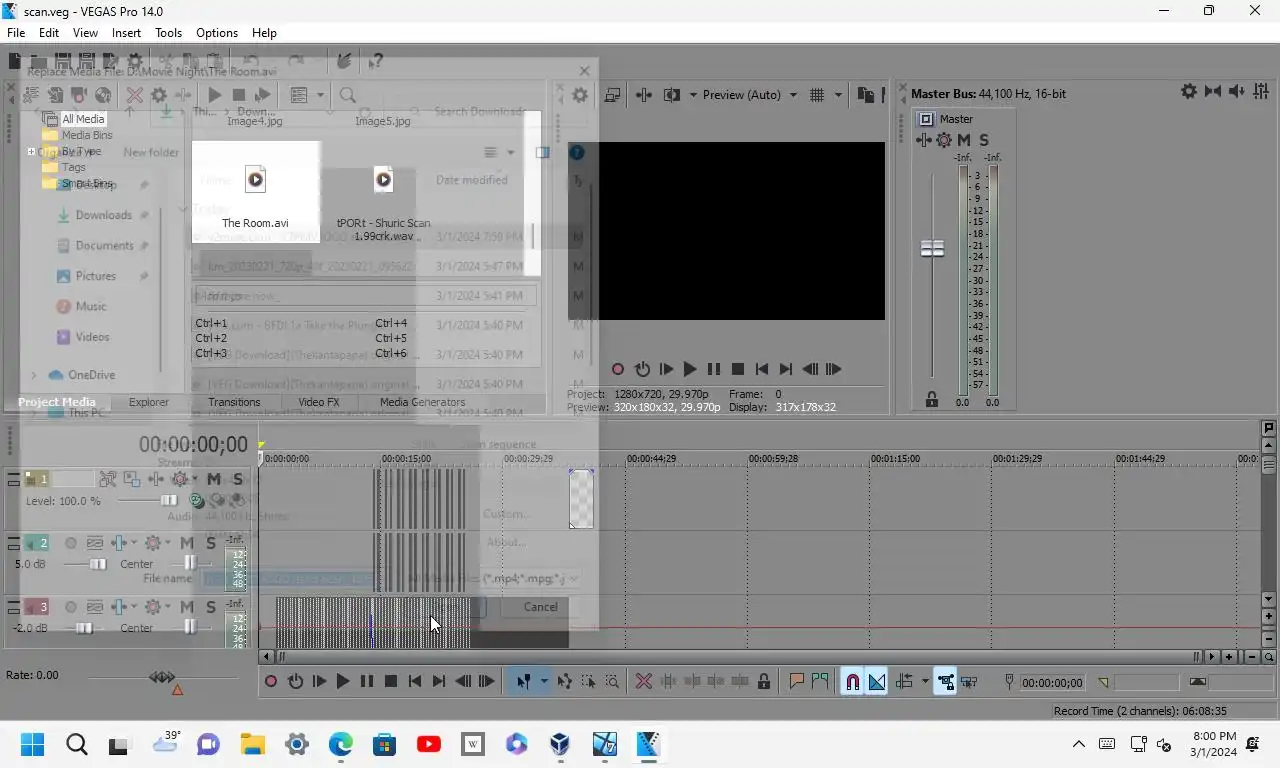The width and height of the screenshot is (1280, 768).
Task: Switch to the Video FX tab
Action: coord(319,402)
